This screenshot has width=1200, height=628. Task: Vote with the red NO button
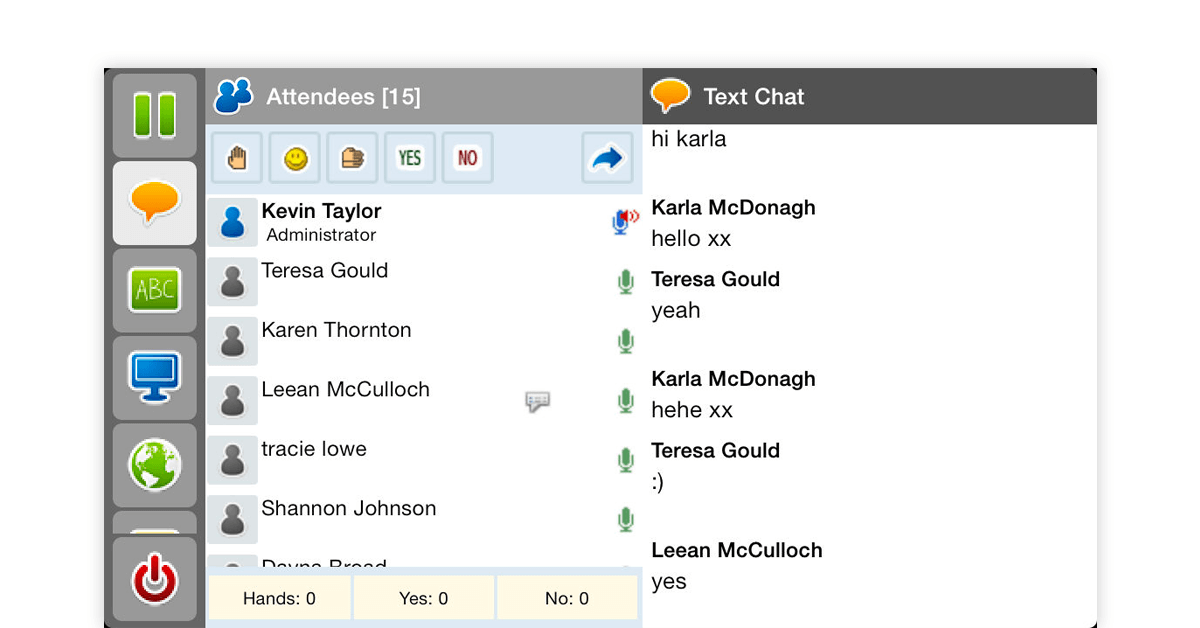point(467,158)
